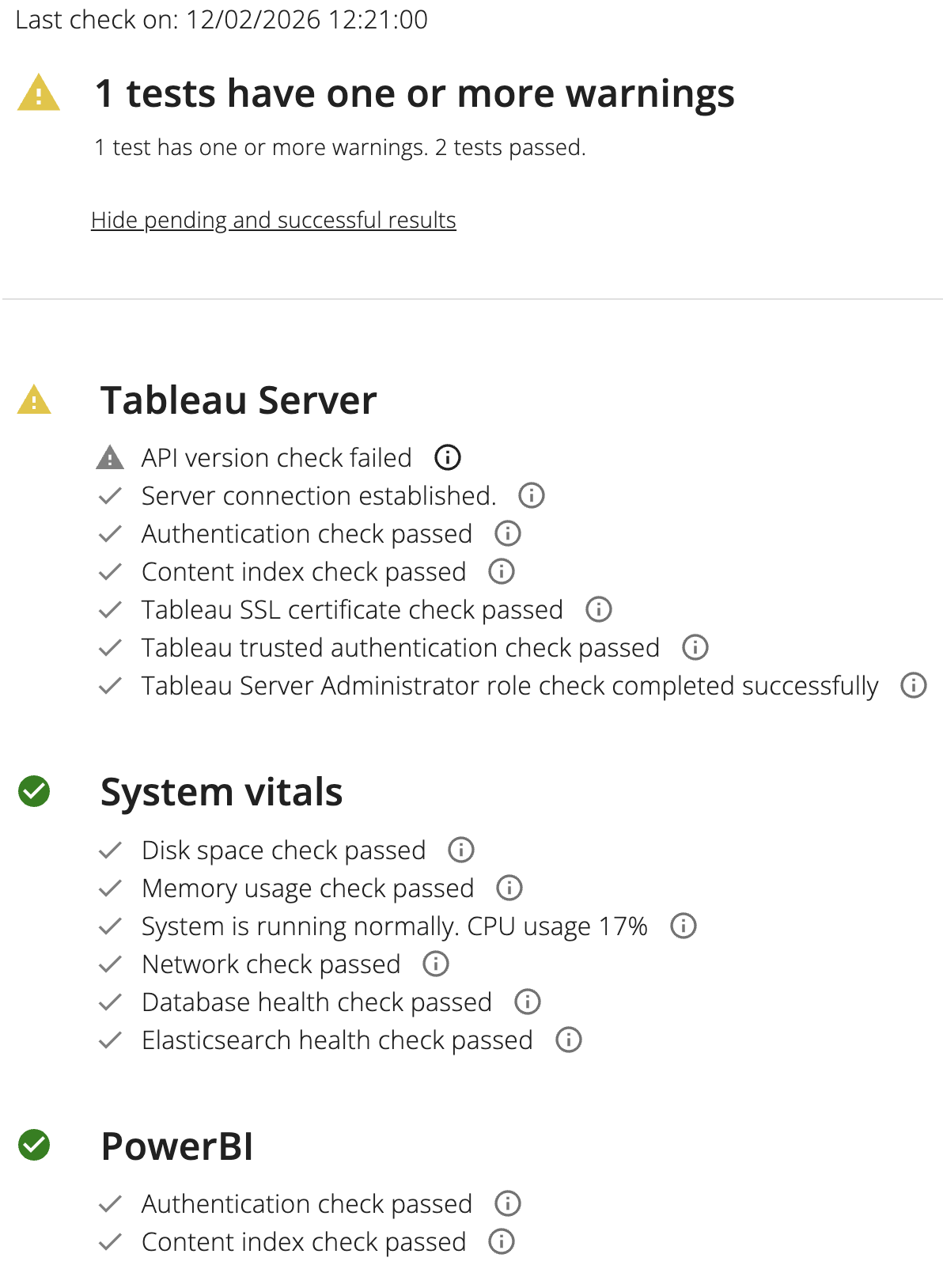This screenshot has width=943, height=1288.
Task: Click info icon for Database health check passed
Action: coord(528,1002)
